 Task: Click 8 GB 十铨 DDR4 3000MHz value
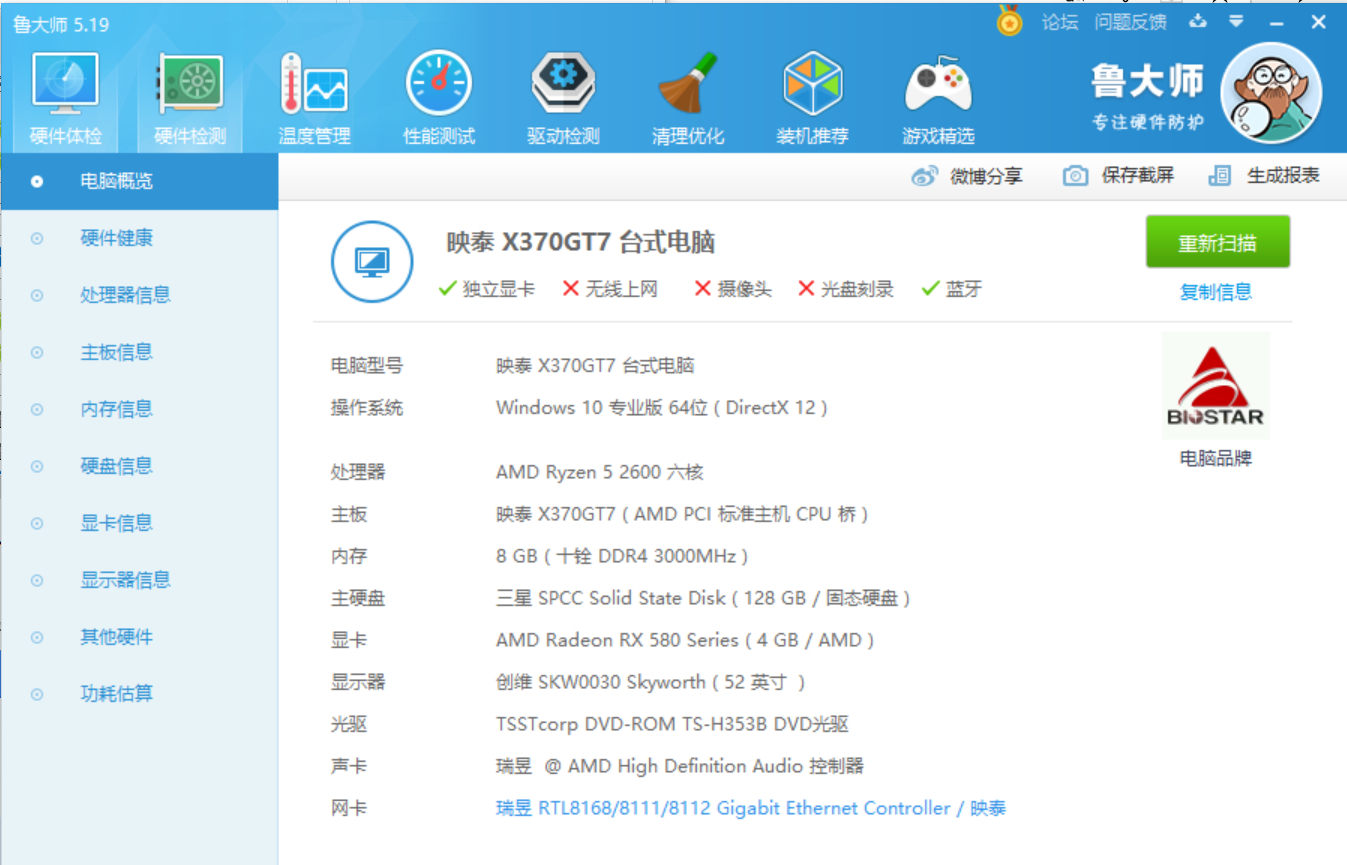(x=622, y=556)
